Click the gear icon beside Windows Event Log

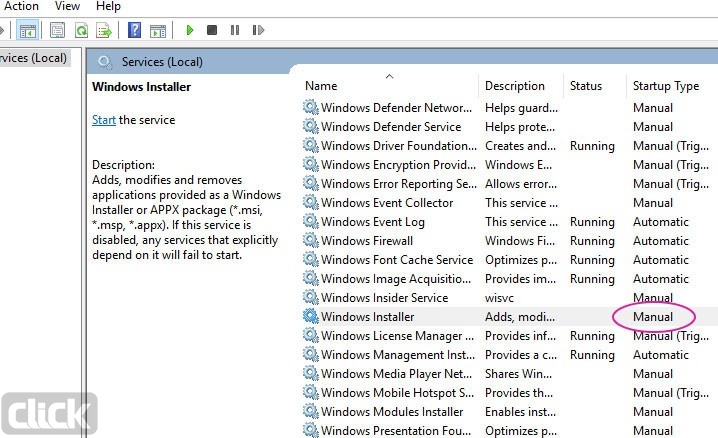(x=310, y=222)
